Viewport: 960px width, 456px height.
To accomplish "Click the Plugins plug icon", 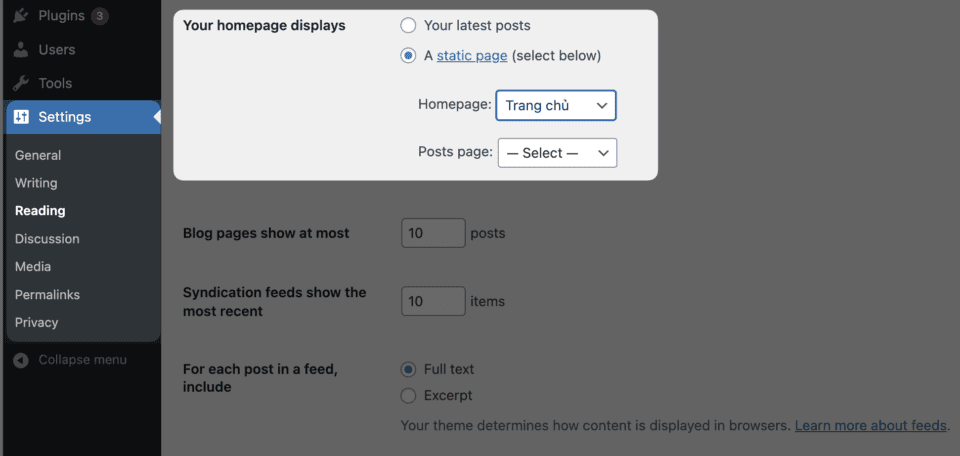I will point(21,16).
